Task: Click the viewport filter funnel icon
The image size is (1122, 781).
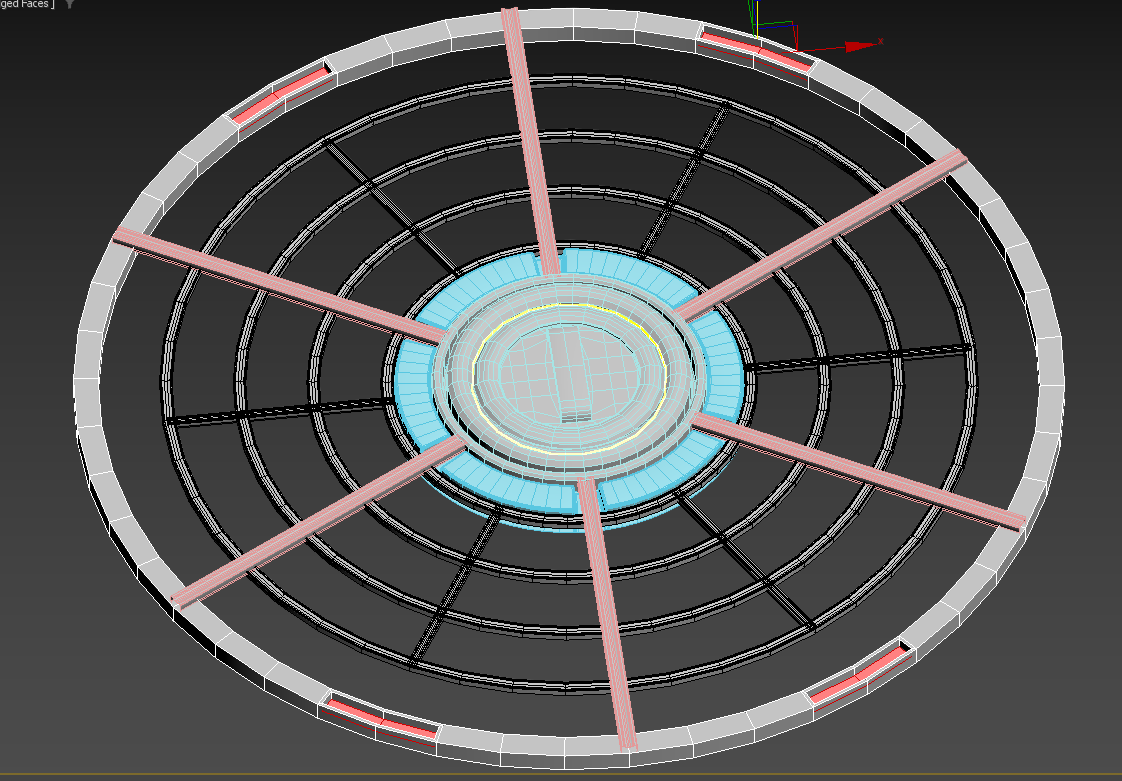Action: click(69, 4)
